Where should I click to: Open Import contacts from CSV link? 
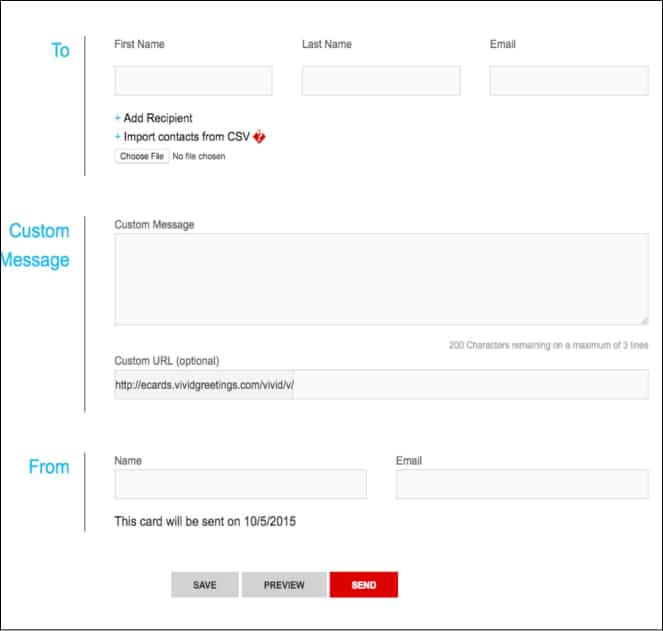(x=186, y=137)
